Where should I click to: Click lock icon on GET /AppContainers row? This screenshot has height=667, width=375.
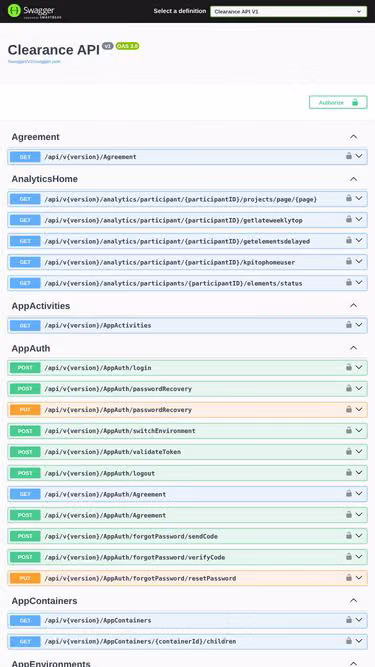[349, 620]
